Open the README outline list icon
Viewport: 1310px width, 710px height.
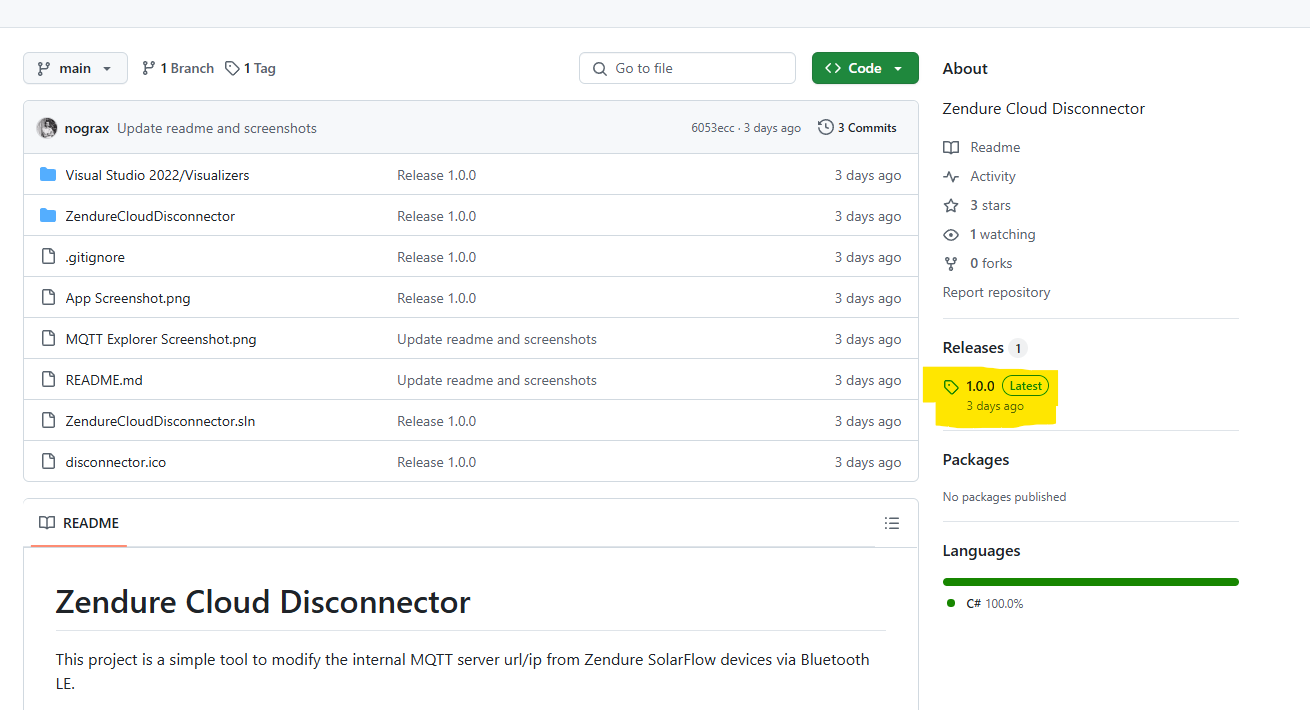(892, 523)
